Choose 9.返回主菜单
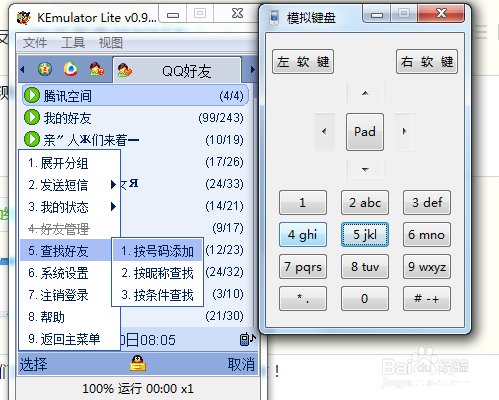The width and height of the screenshot is (499, 400). pos(69,339)
